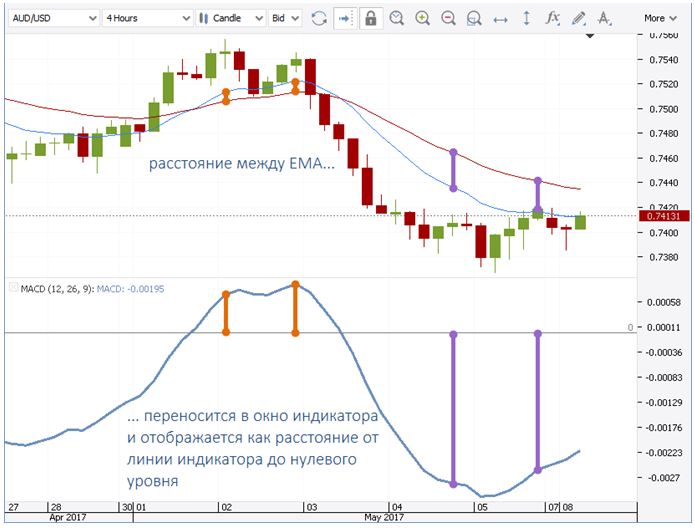Open the 4 Hours timeframe dropdown
The width and height of the screenshot is (695, 528).
click(x=147, y=18)
